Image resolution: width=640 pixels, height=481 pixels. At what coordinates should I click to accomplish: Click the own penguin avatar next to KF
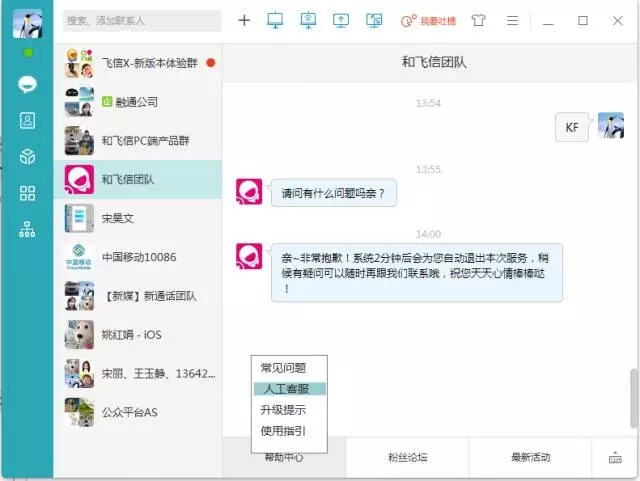coord(611,125)
